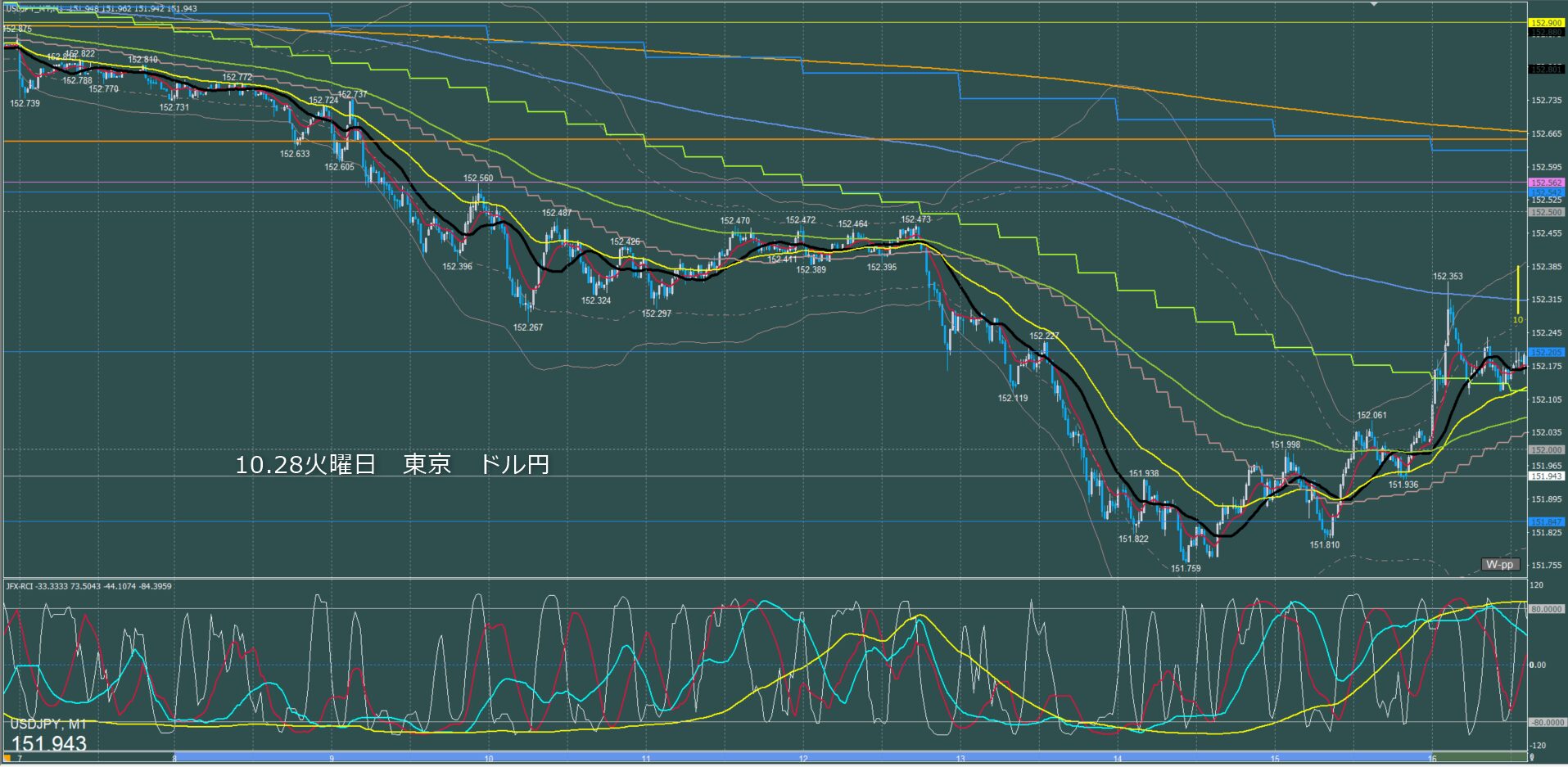This screenshot has height=767, width=1568.
Task: Select the pink 152.562 price level tag
Action: click(x=1546, y=183)
